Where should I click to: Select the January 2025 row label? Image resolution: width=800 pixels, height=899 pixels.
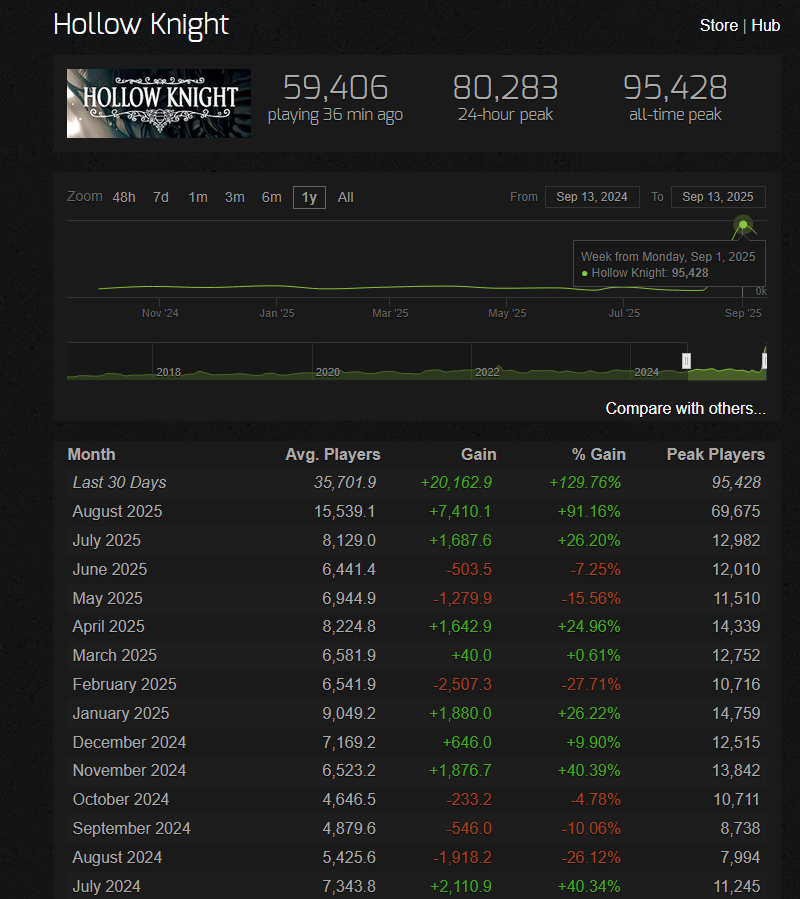(x=120, y=713)
